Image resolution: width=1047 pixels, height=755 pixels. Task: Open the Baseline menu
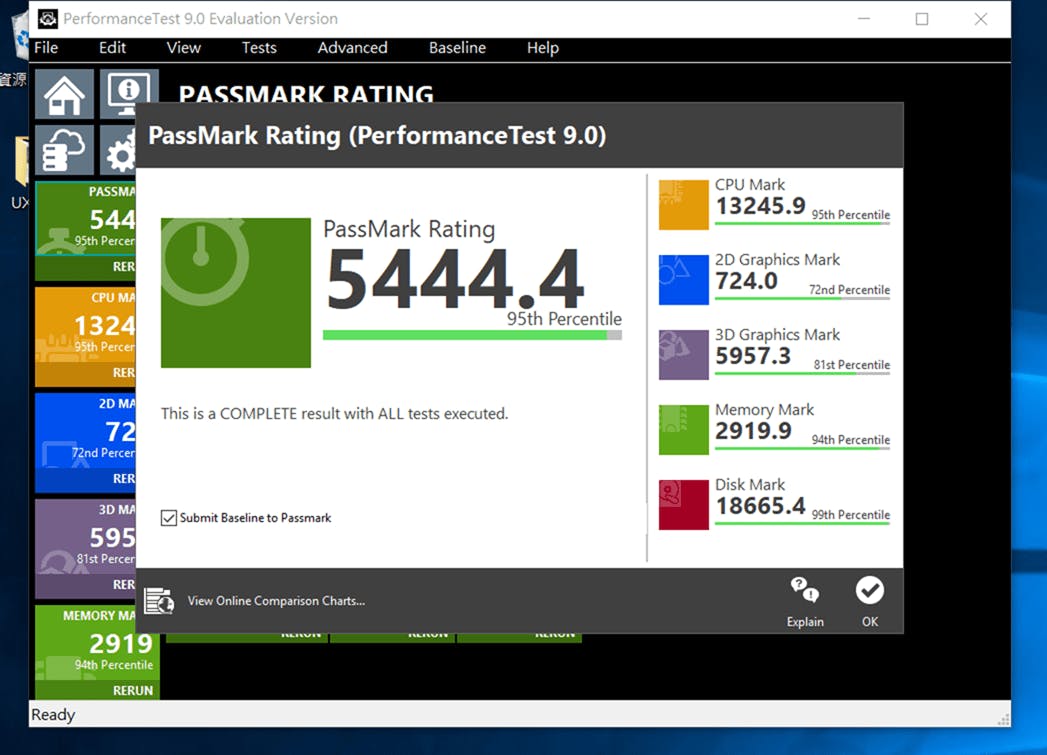pyautogui.click(x=457, y=48)
